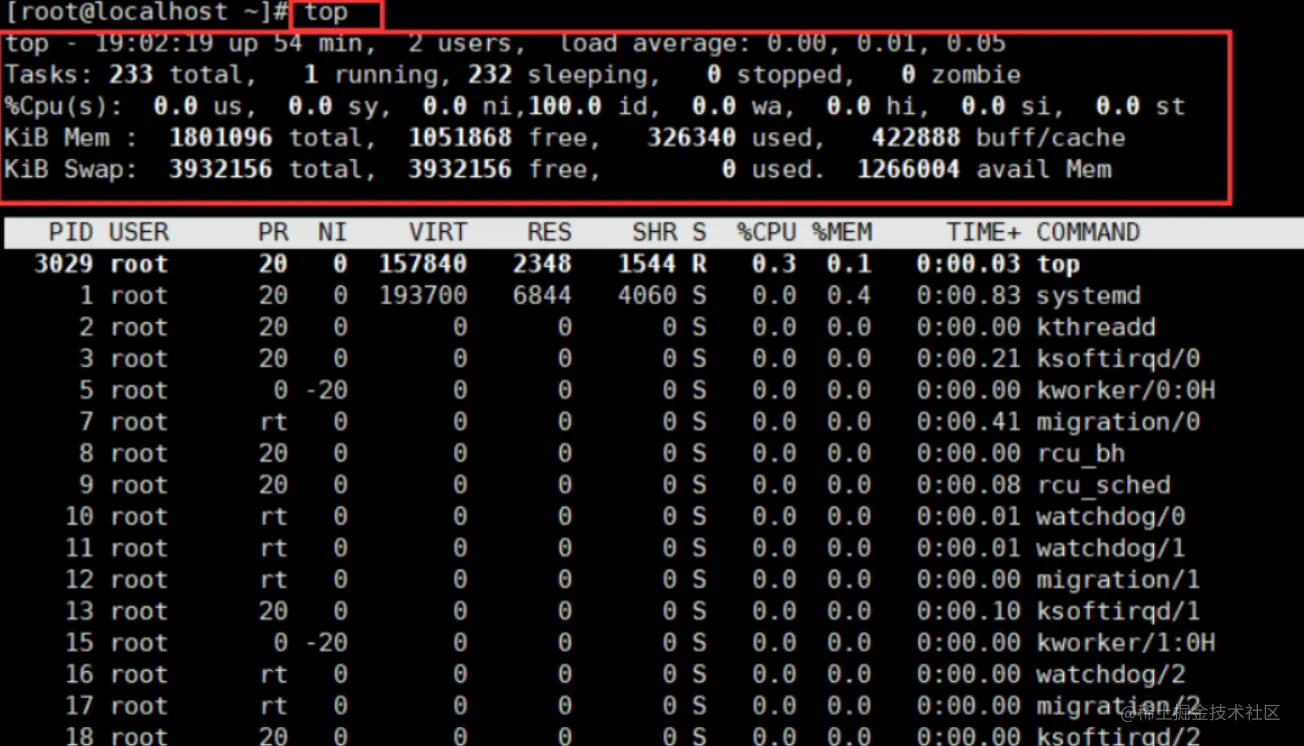Select TIME+ 0:00.10 in ksoftirqd/1 row
This screenshot has width=1304, height=746.
coord(969,611)
